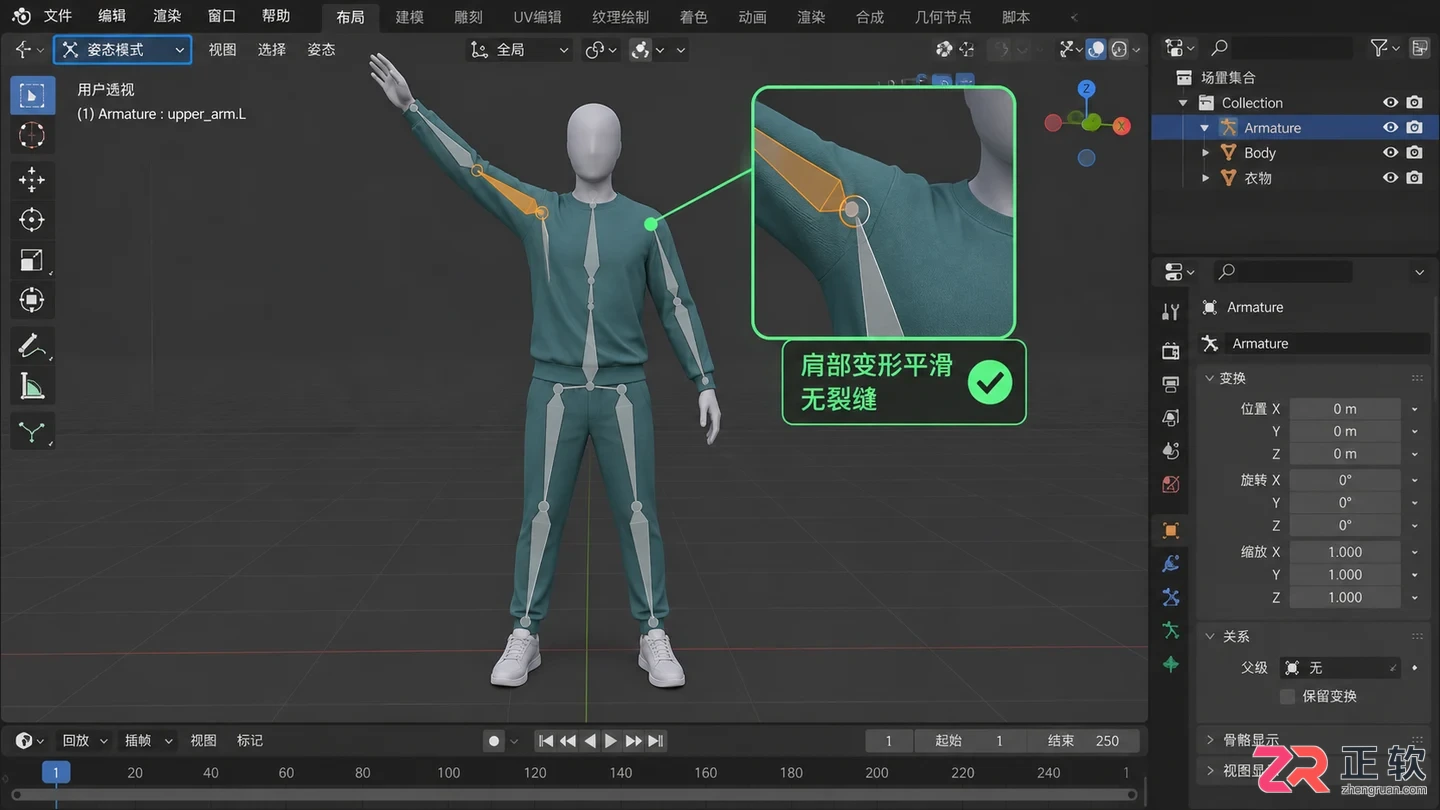
Task: Switch to the 雕刻 workspace tab
Action: 468,17
